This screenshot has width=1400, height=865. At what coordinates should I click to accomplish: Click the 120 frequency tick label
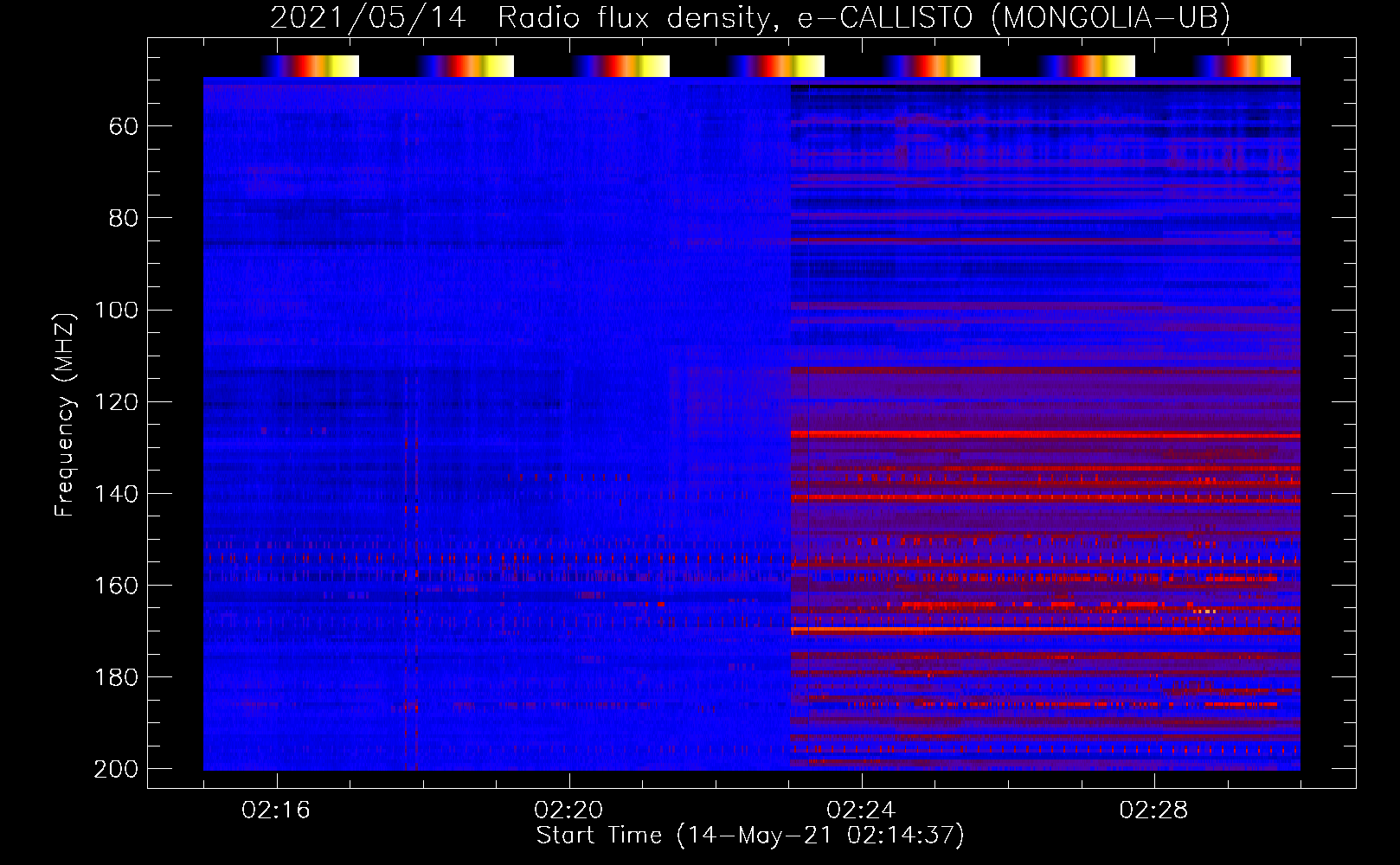tap(116, 401)
